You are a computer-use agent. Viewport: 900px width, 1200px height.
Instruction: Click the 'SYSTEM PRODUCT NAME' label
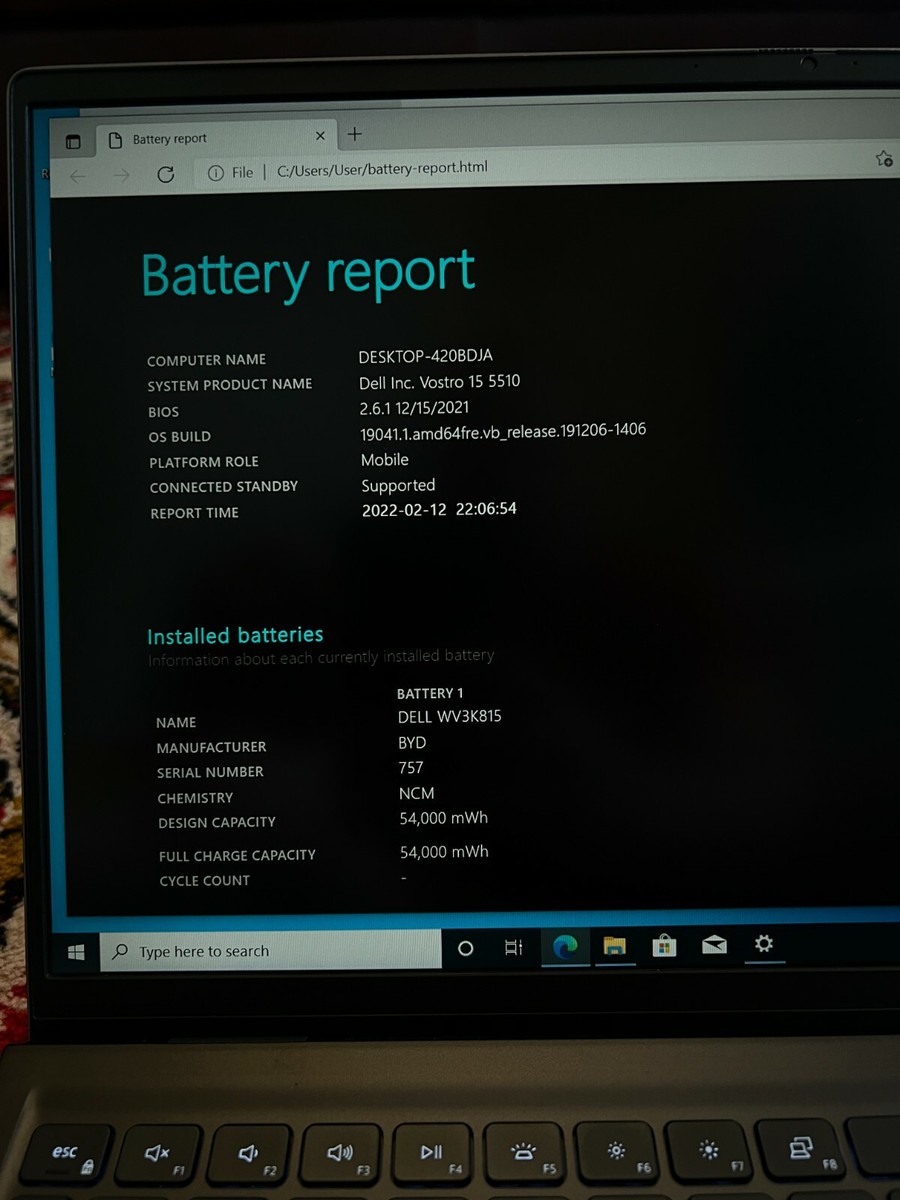pos(230,385)
